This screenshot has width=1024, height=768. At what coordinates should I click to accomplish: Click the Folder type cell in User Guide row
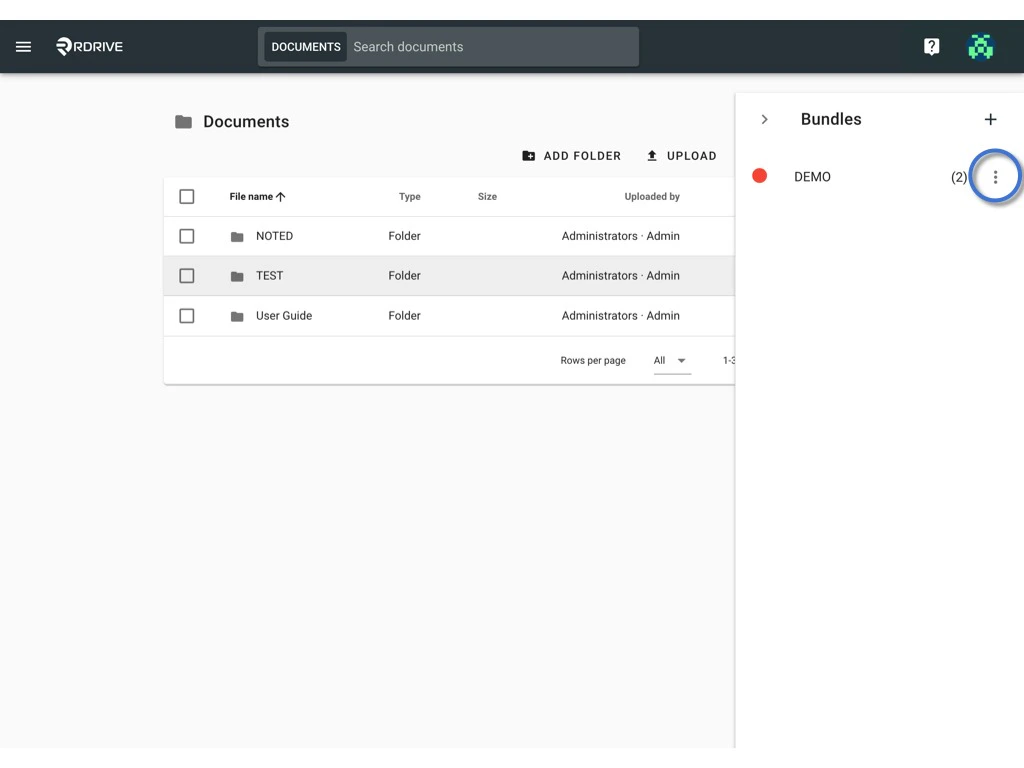pos(404,315)
